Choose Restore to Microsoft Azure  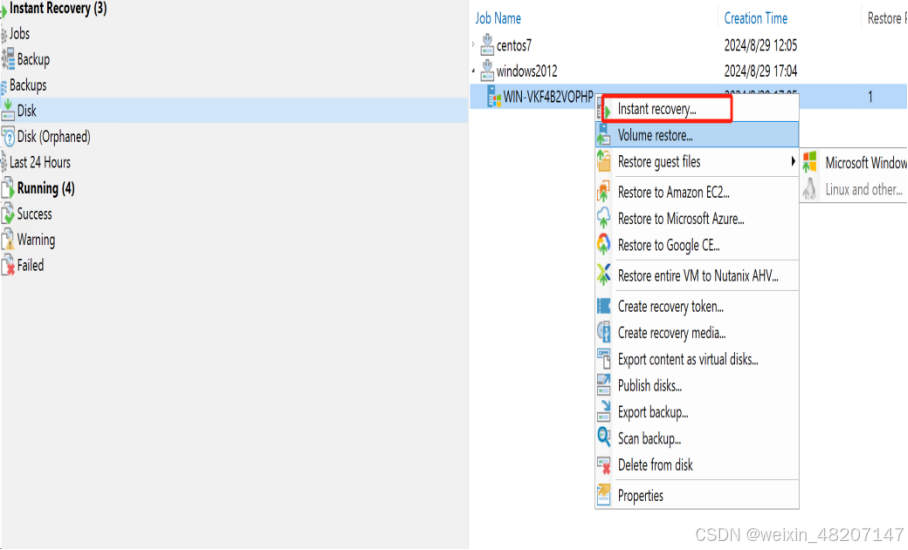[x=697, y=218]
